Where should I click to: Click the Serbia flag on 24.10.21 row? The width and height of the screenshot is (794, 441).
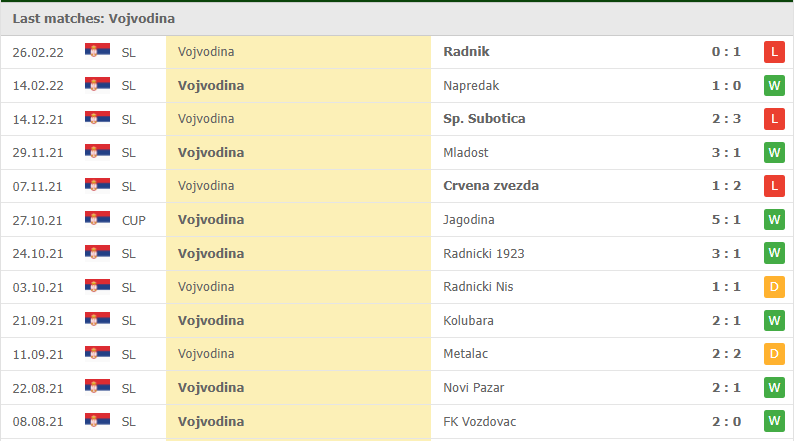click(97, 252)
